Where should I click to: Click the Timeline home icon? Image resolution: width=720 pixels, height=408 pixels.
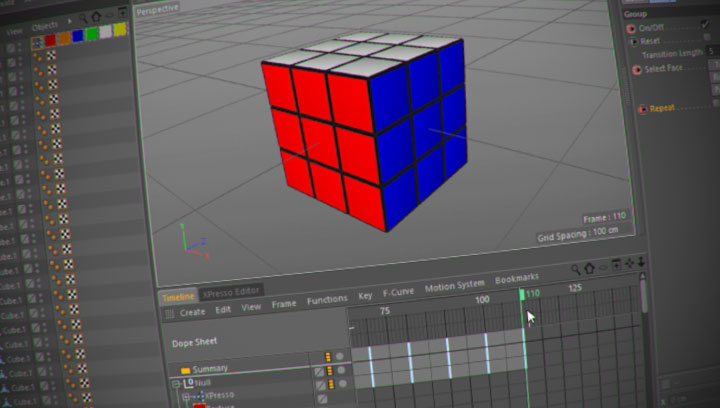coord(589,268)
